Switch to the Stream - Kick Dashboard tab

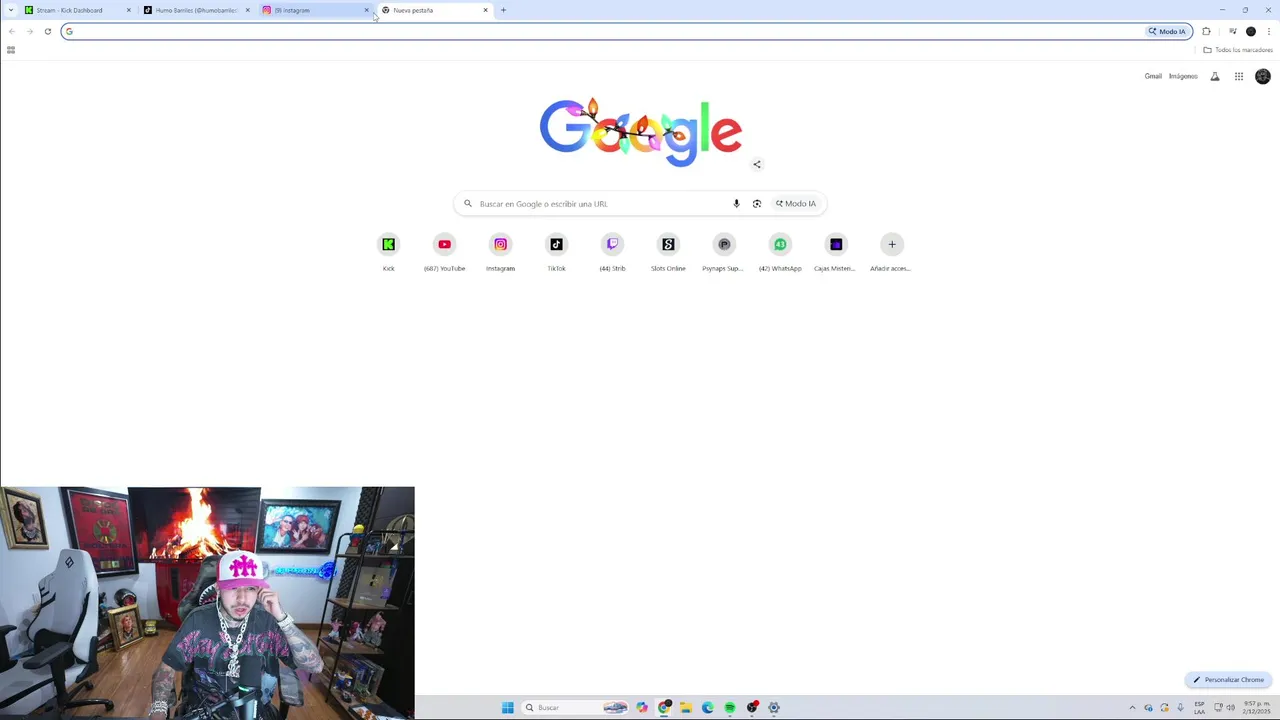(x=78, y=10)
